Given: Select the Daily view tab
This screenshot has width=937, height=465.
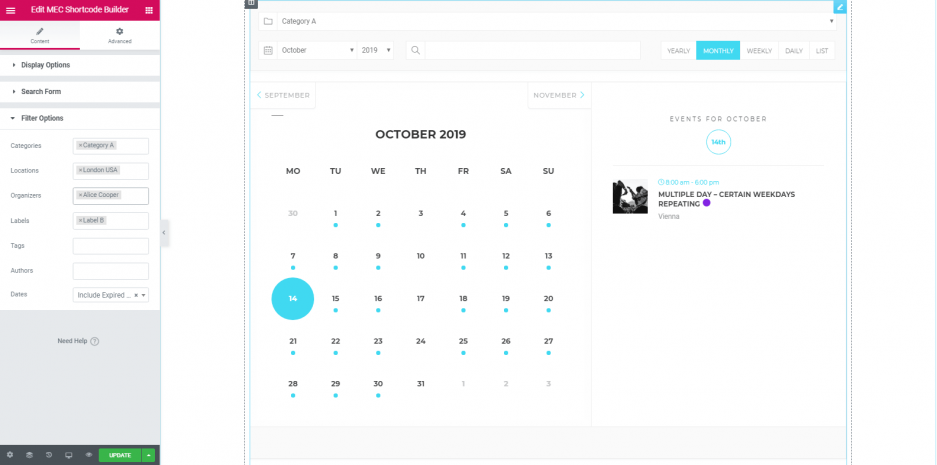Looking at the screenshot, I should point(794,51).
